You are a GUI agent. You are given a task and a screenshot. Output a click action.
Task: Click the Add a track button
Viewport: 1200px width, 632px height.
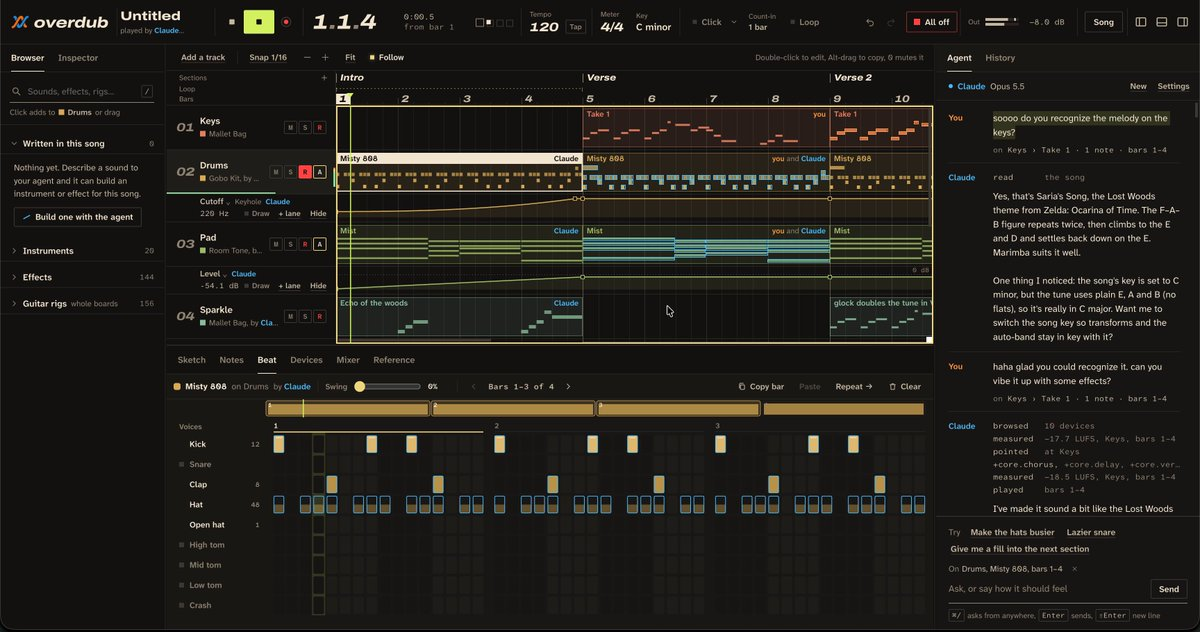[x=203, y=58]
